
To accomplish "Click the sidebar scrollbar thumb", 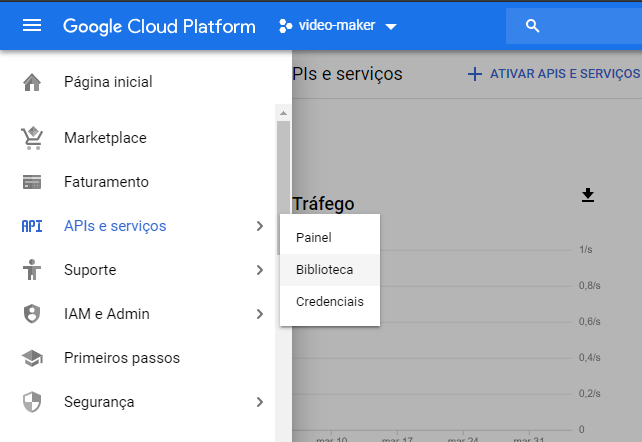I will [283, 187].
